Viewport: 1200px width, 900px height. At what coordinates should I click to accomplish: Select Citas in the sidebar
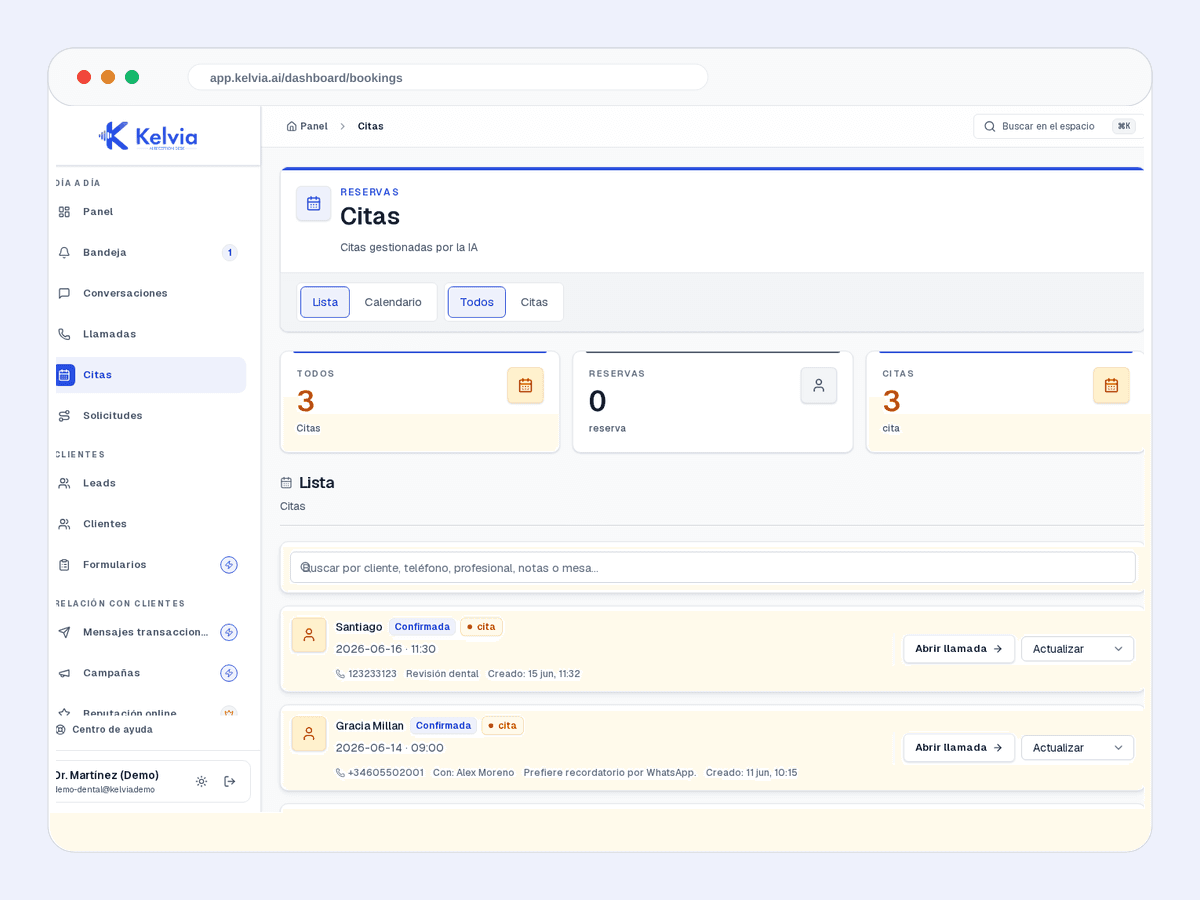150,375
